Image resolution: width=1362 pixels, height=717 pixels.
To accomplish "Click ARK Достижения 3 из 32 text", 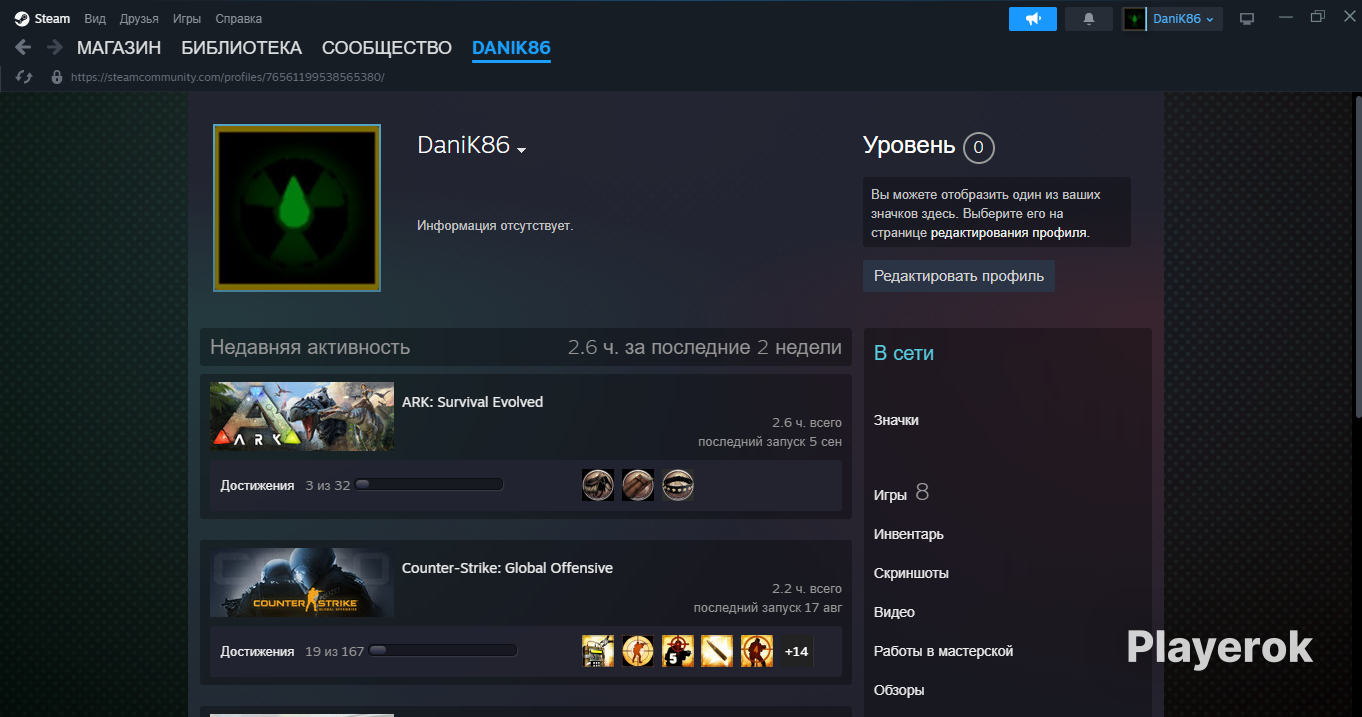I will click(285, 485).
